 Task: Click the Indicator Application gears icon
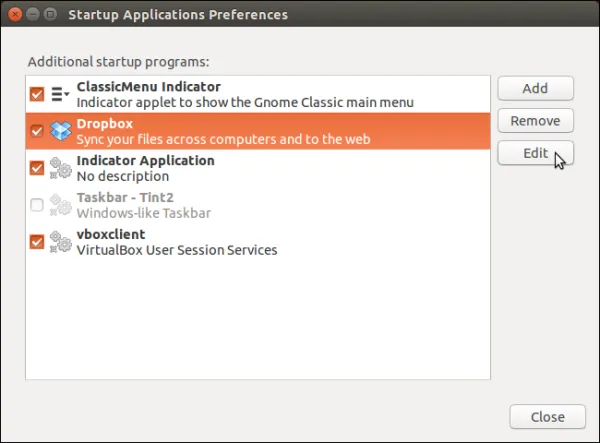coord(61,168)
